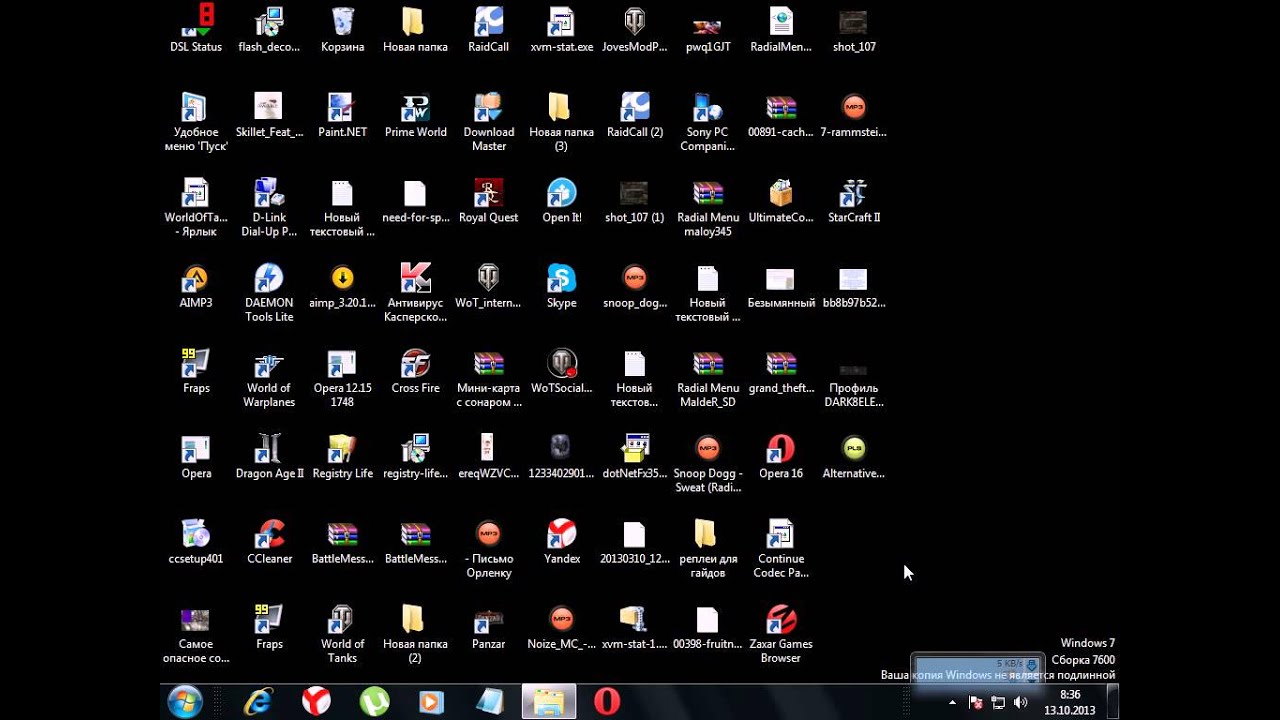Open the Удобное меню 'Пуск' shortcut
1280x720 pixels.
(x=196, y=122)
